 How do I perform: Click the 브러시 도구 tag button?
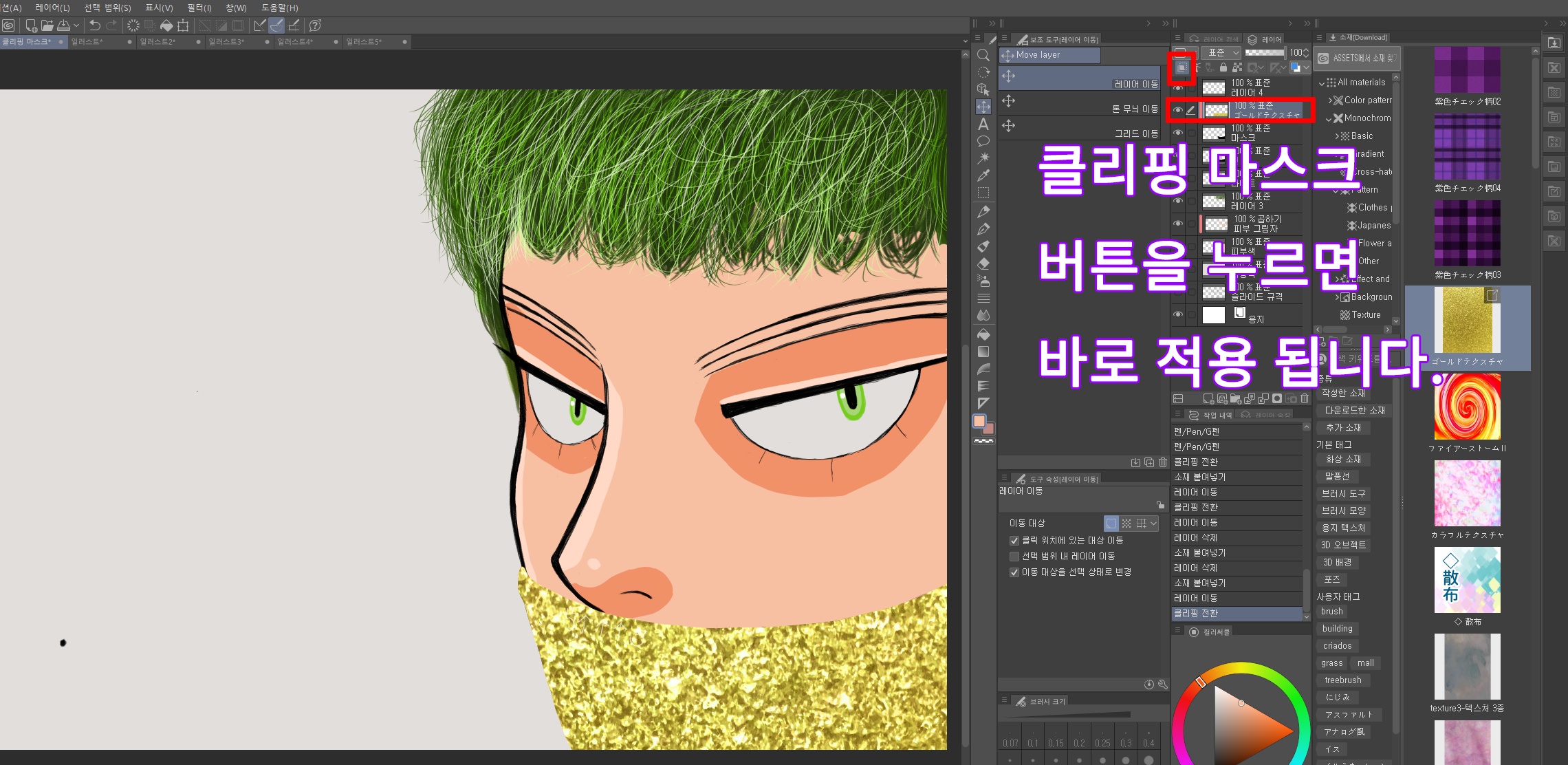pos(1342,493)
